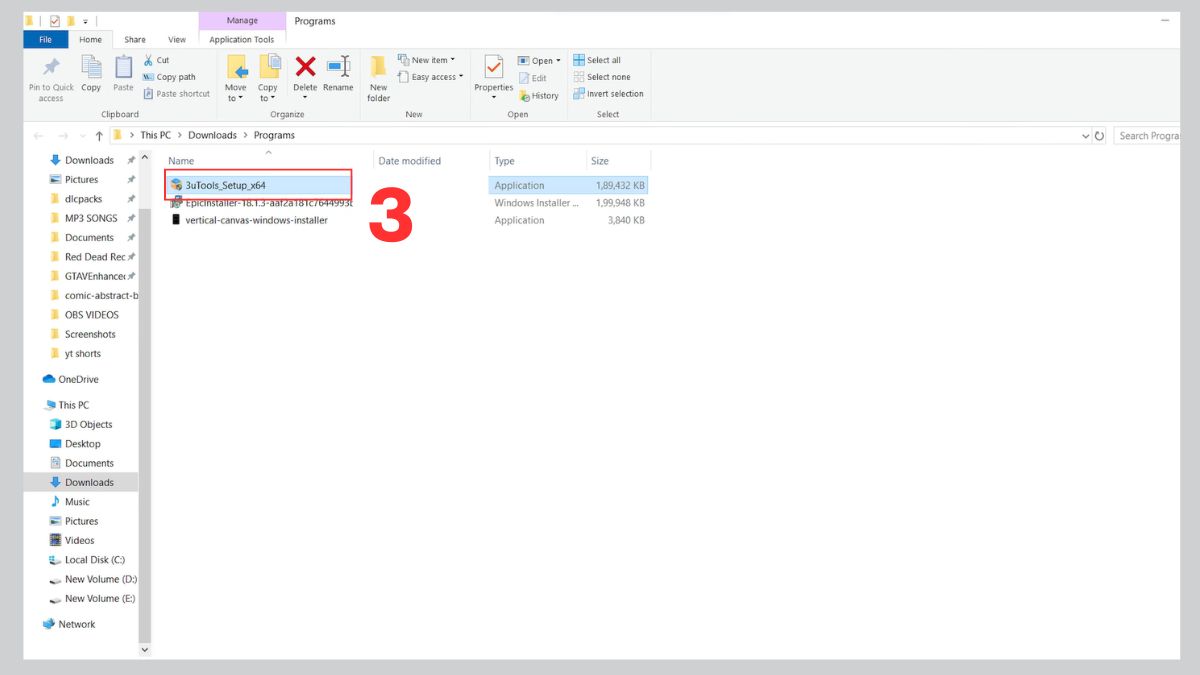Image resolution: width=1200 pixels, height=675 pixels.
Task: Click Select all in the ribbon
Action: click(598, 60)
